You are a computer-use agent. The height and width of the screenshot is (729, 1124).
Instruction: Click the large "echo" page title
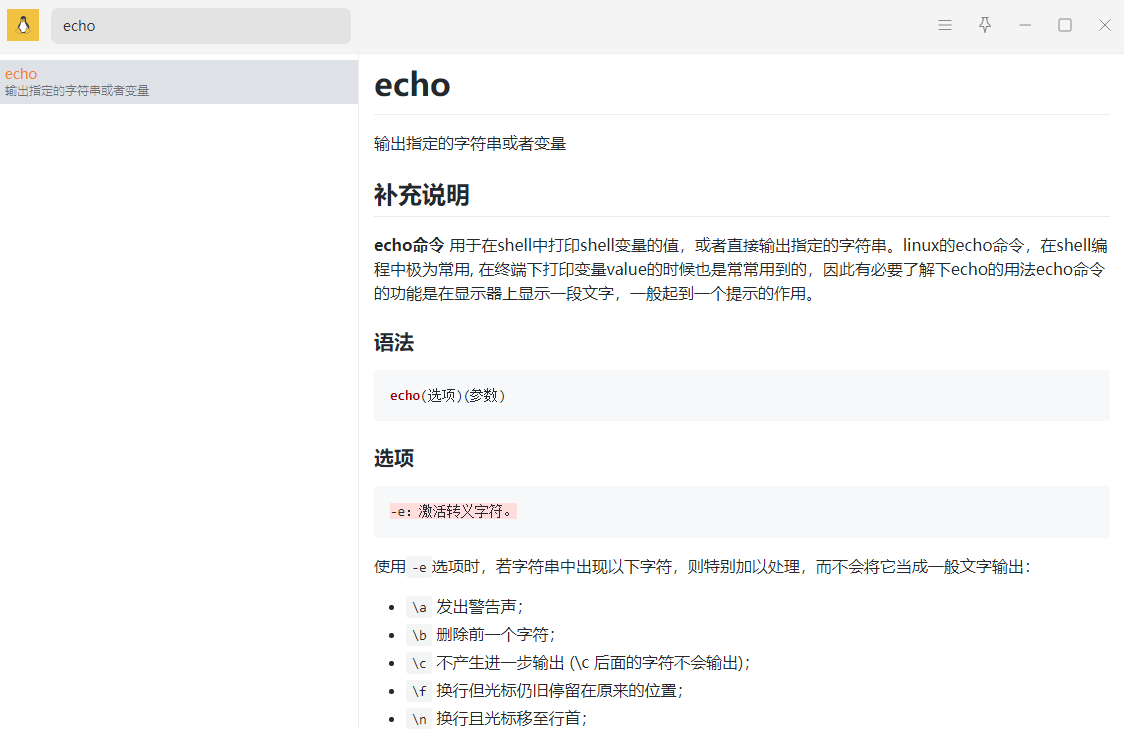click(x=412, y=85)
